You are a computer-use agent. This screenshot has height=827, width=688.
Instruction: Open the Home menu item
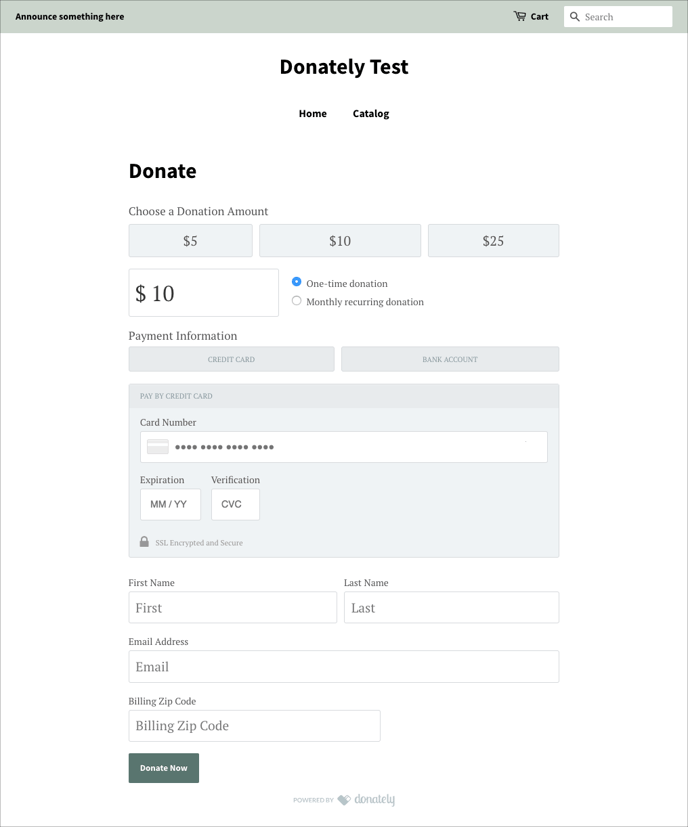[x=313, y=113]
